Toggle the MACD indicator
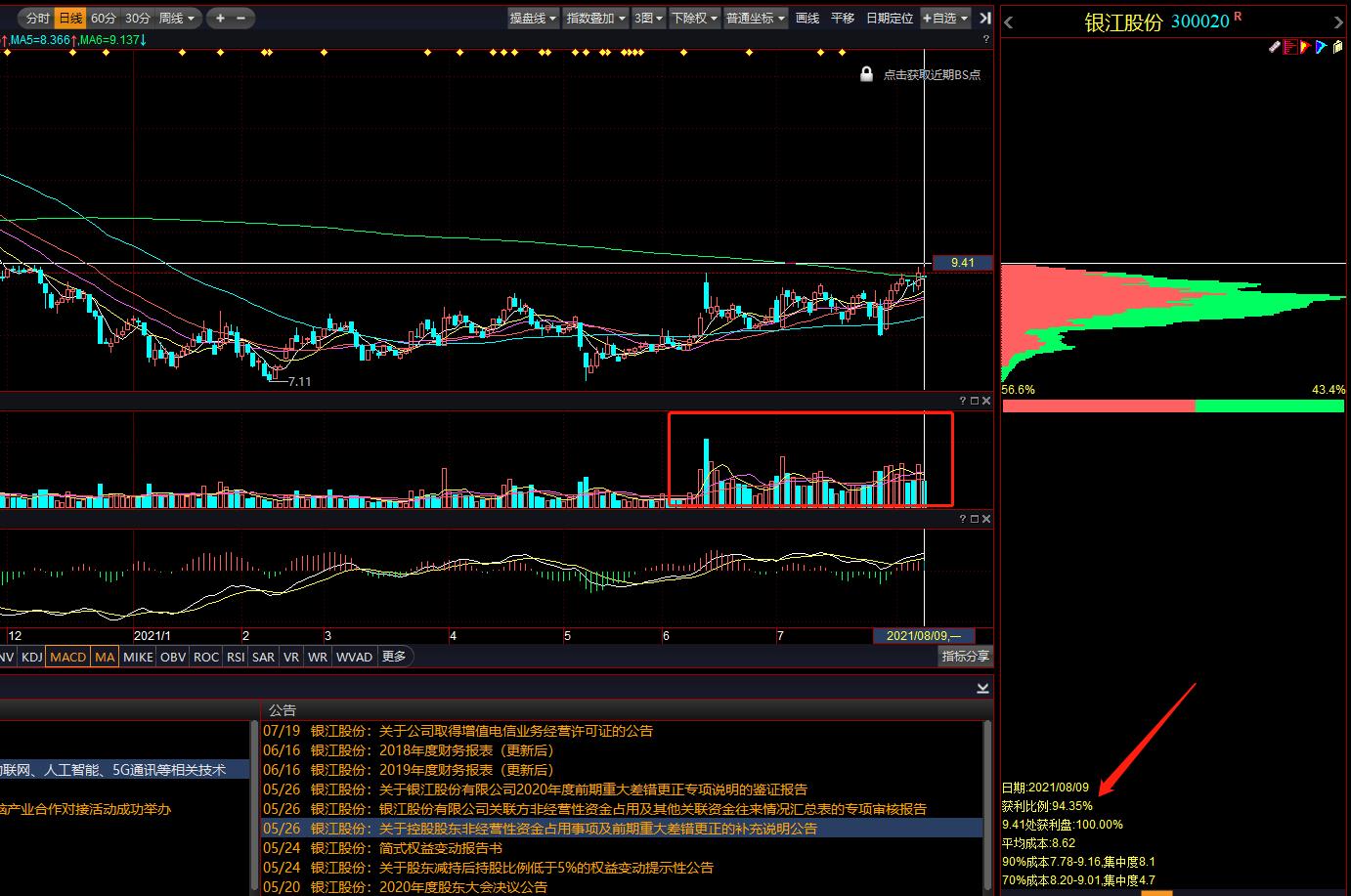 67,657
